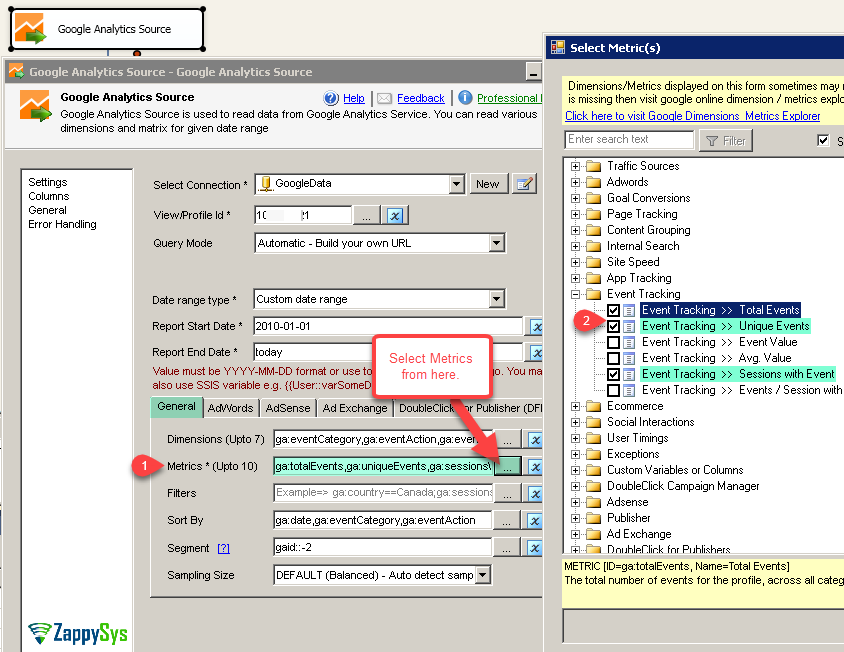
Task: Expand the Traffic Sources tree node
Action: tap(575, 166)
